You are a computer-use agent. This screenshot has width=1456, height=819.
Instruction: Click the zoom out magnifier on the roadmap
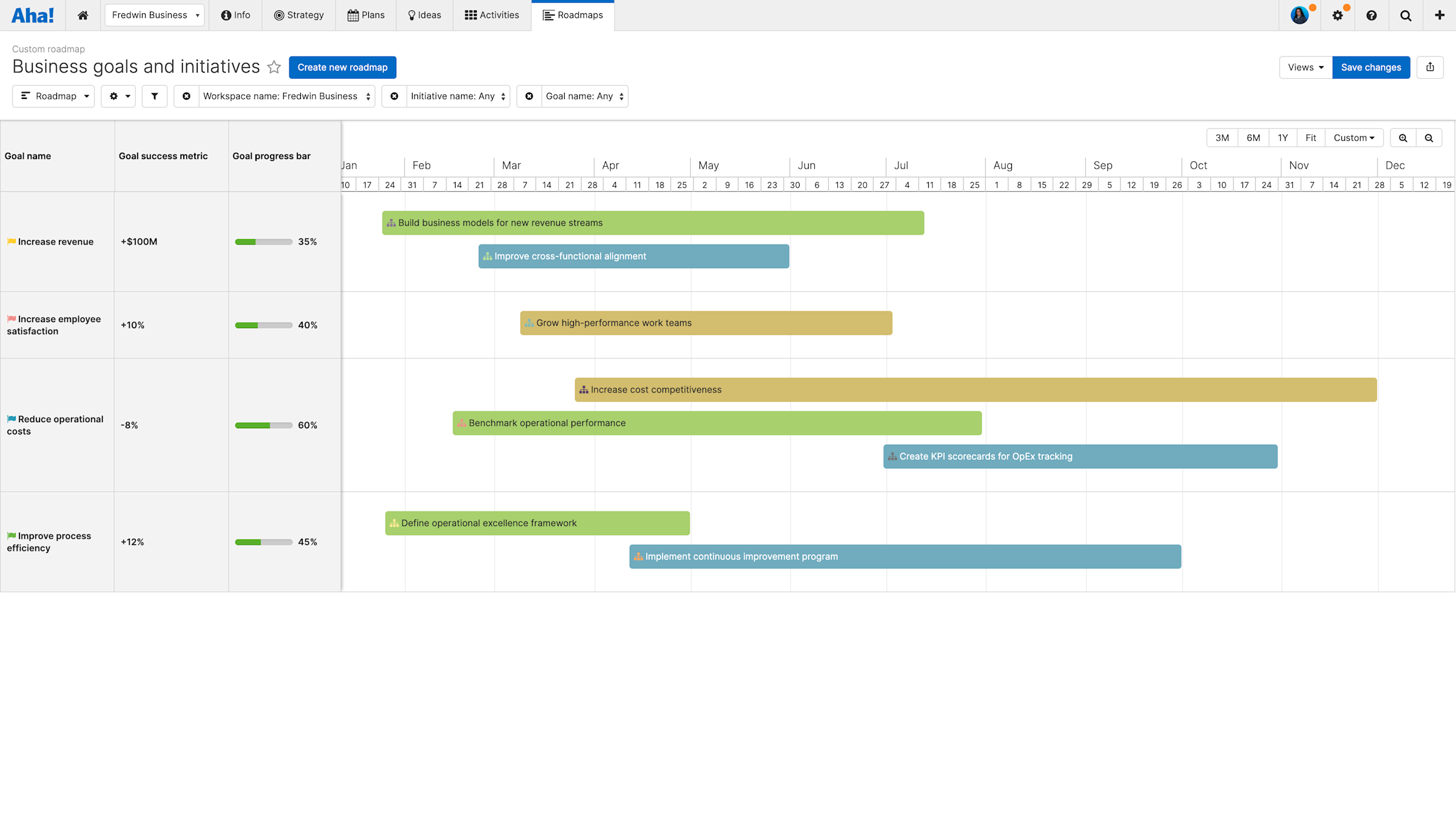pyautogui.click(x=1429, y=138)
